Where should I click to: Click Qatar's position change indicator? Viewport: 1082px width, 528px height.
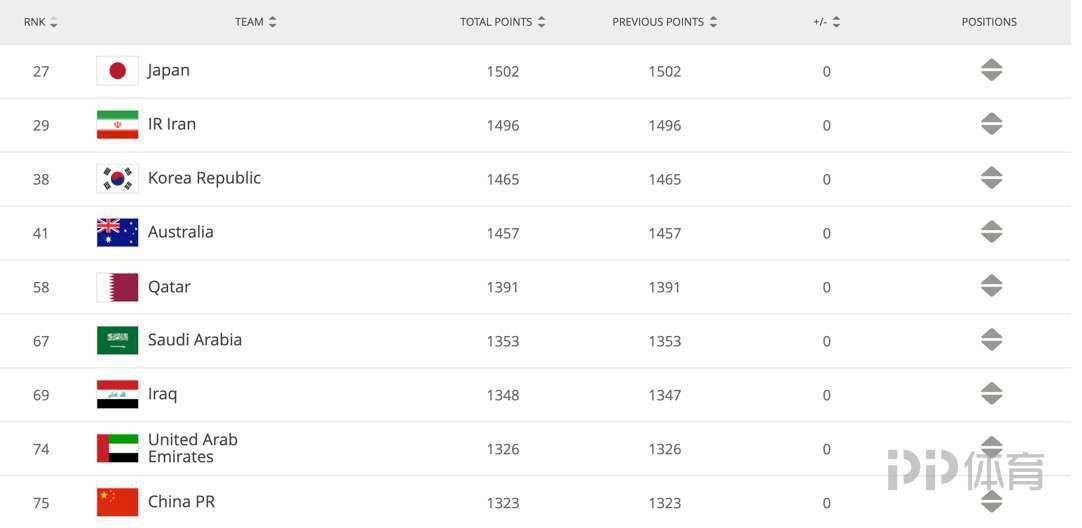(x=991, y=286)
